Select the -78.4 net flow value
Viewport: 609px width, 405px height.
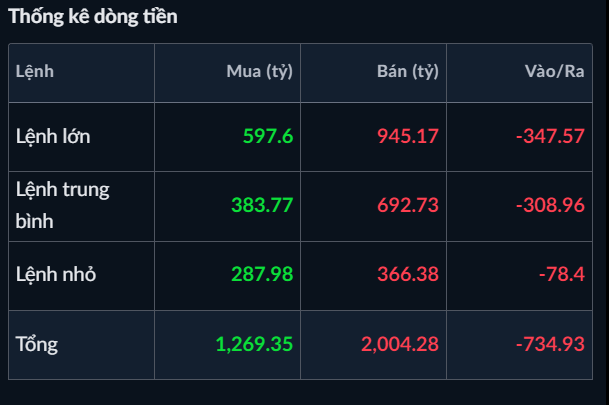click(x=563, y=274)
